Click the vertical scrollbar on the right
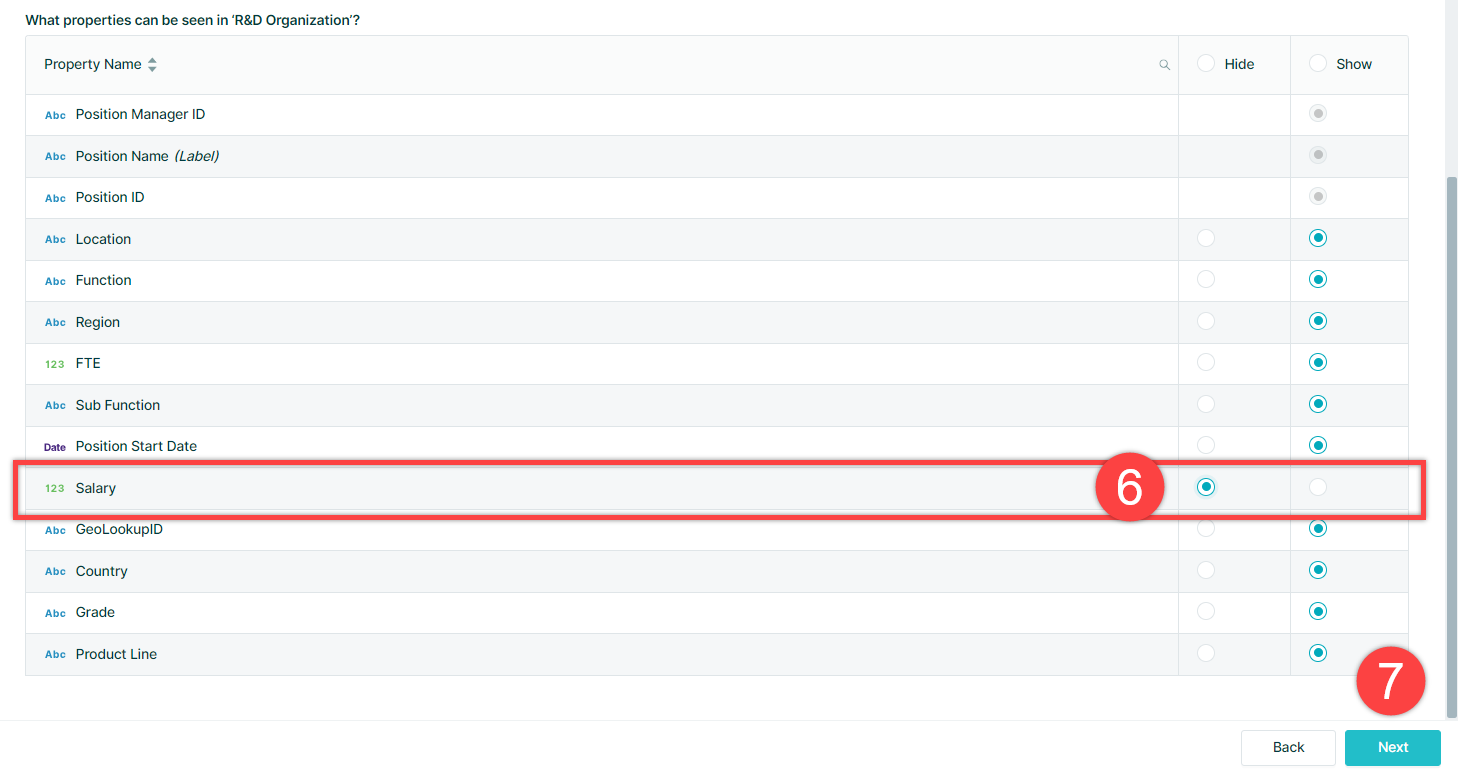The height and width of the screenshot is (772, 1458). coord(1451,447)
